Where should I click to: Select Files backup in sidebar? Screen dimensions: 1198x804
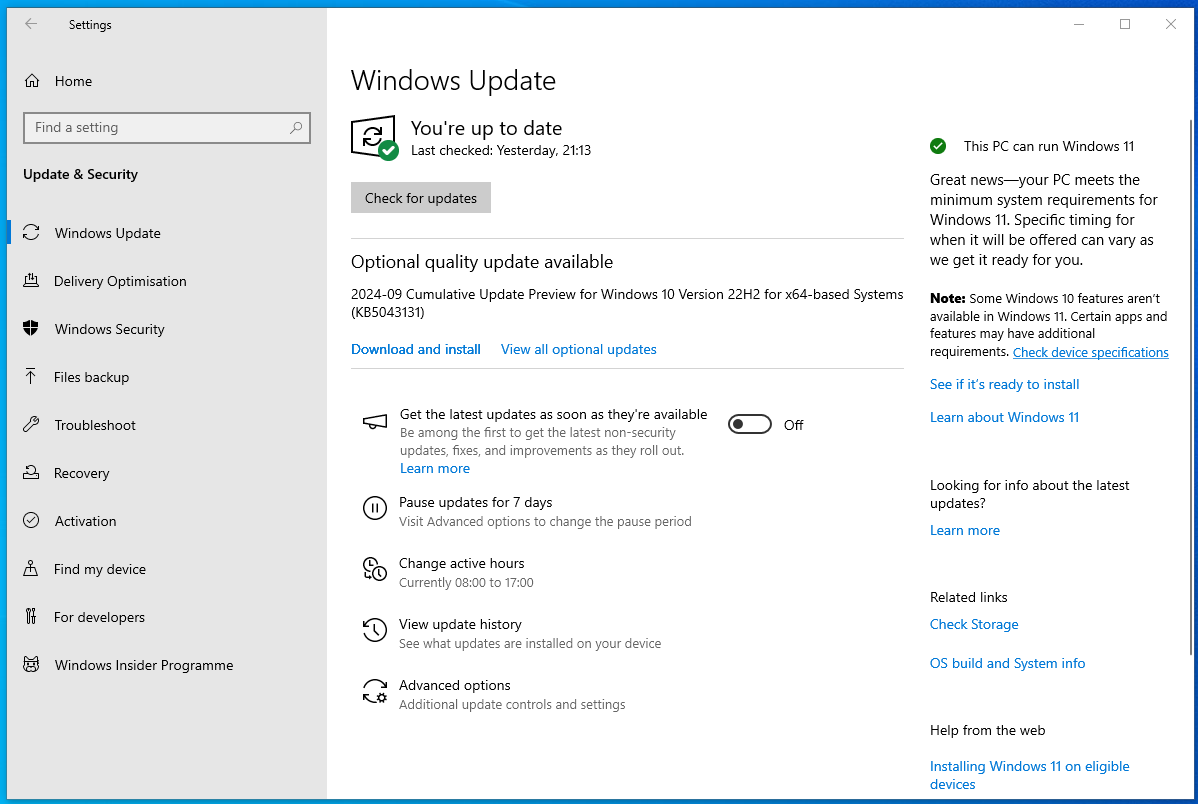point(167,378)
